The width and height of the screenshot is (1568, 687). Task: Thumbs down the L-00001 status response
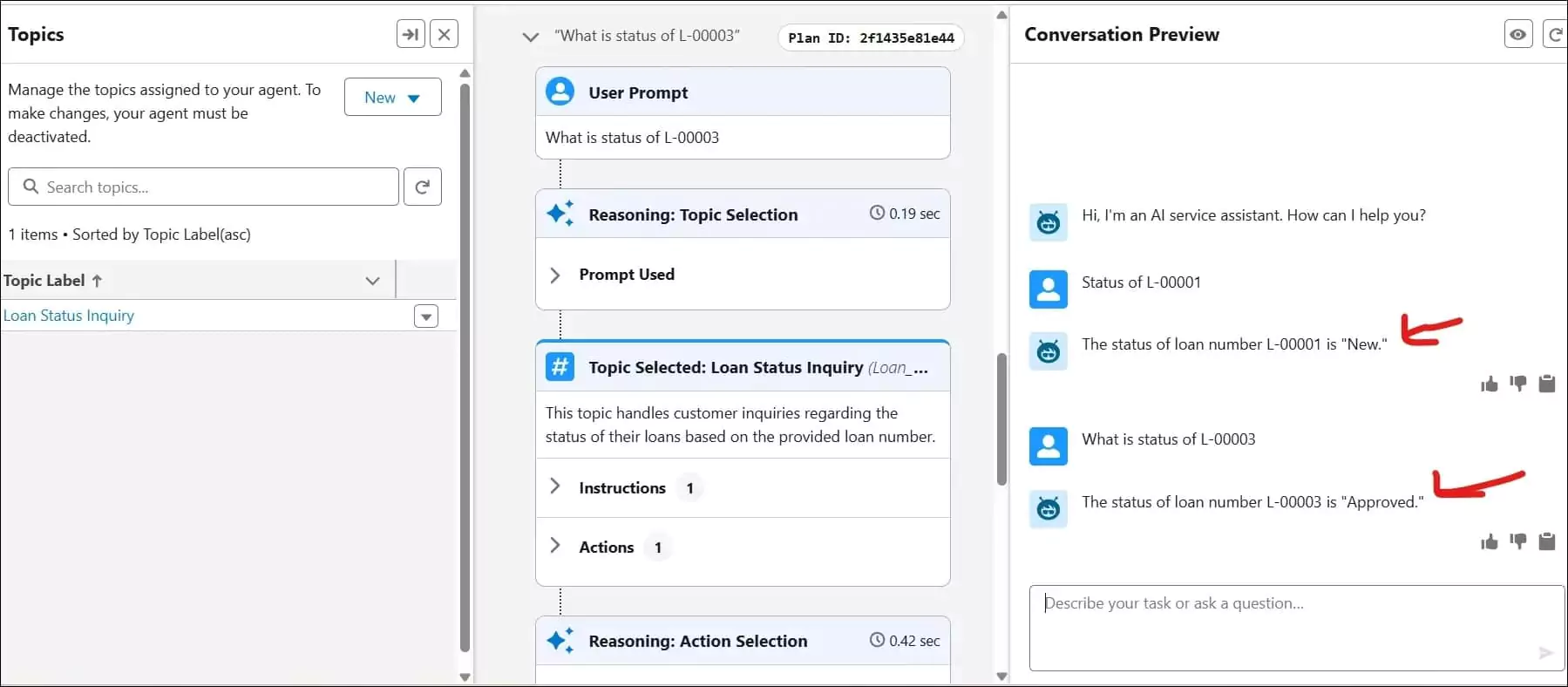point(1518,384)
